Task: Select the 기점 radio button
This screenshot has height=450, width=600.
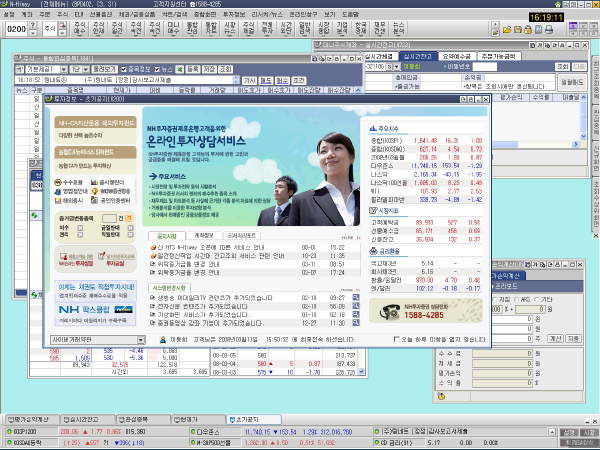Action: coord(495,299)
